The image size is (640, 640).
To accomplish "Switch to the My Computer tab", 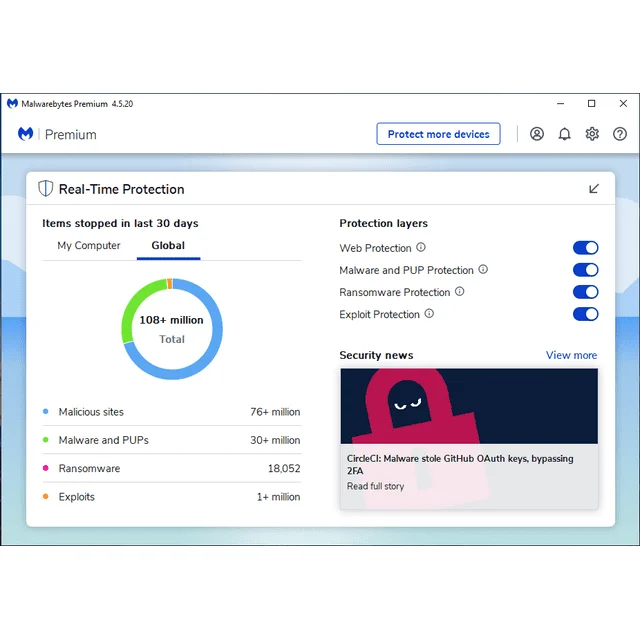I will (x=89, y=245).
